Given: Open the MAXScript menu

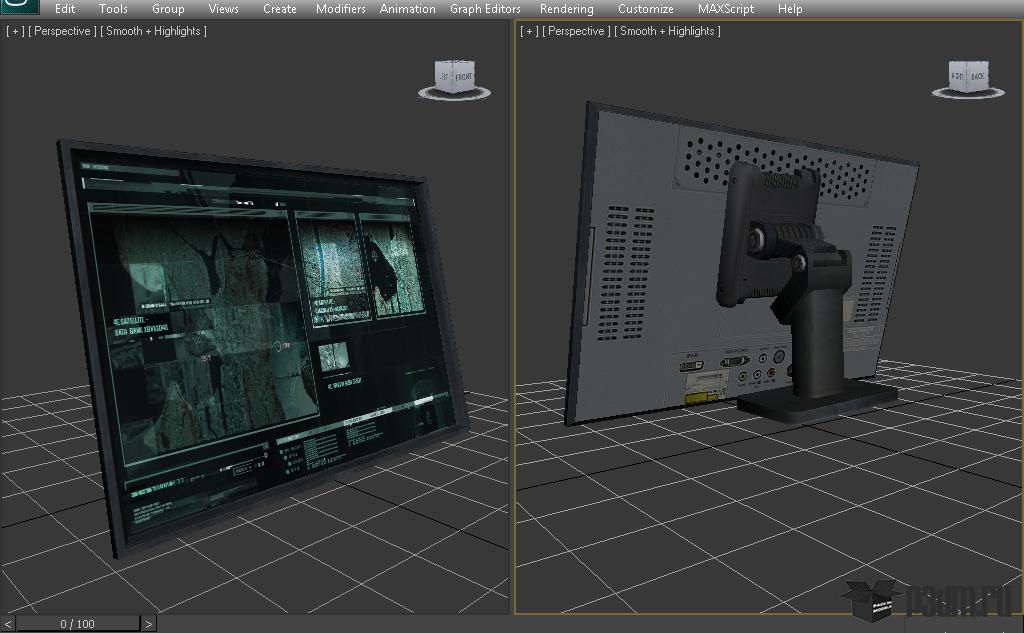Looking at the screenshot, I should pos(726,9).
